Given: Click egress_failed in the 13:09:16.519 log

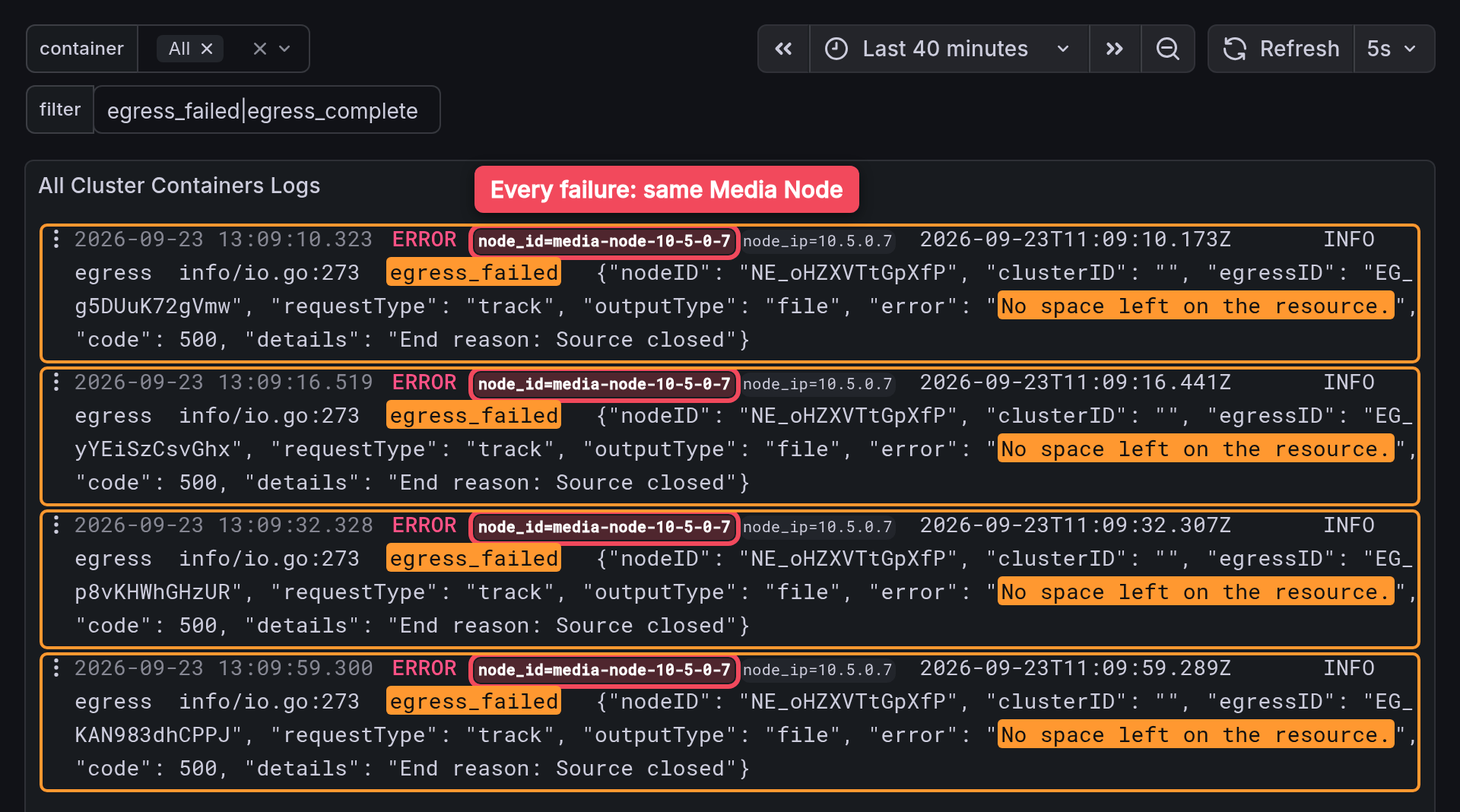Looking at the screenshot, I should (474, 416).
